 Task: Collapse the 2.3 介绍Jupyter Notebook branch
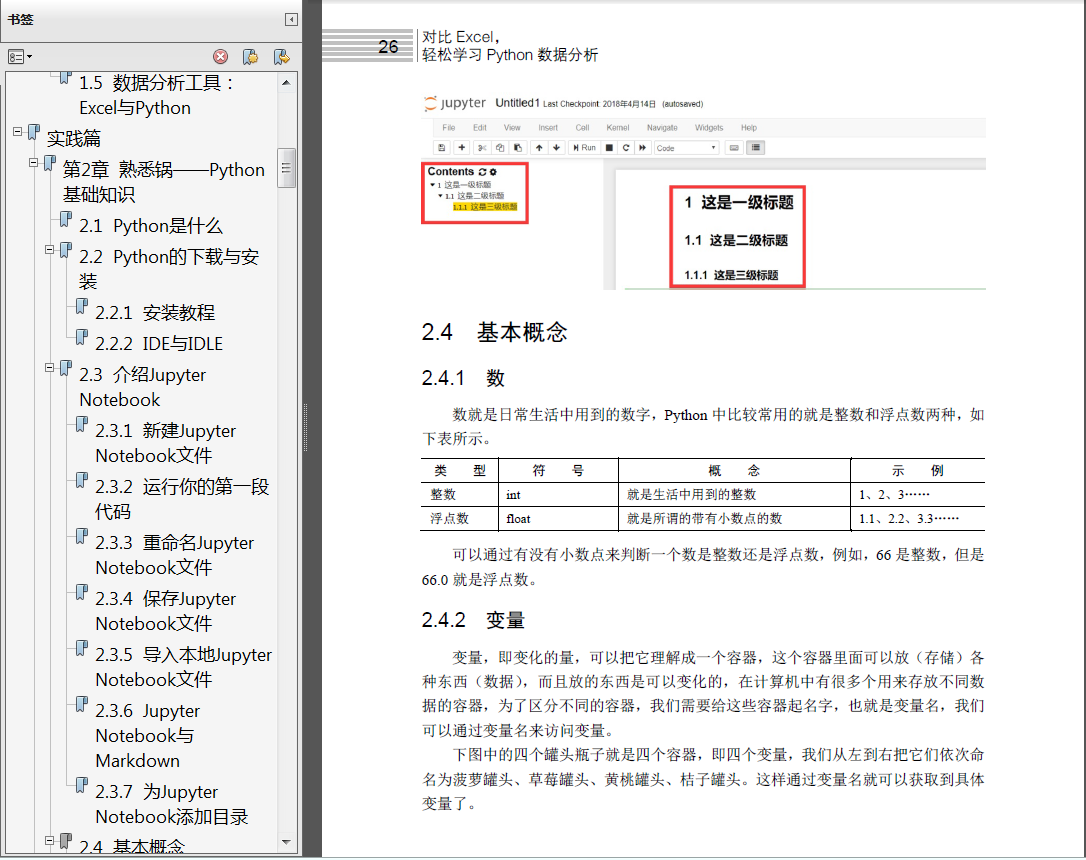click(50, 368)
